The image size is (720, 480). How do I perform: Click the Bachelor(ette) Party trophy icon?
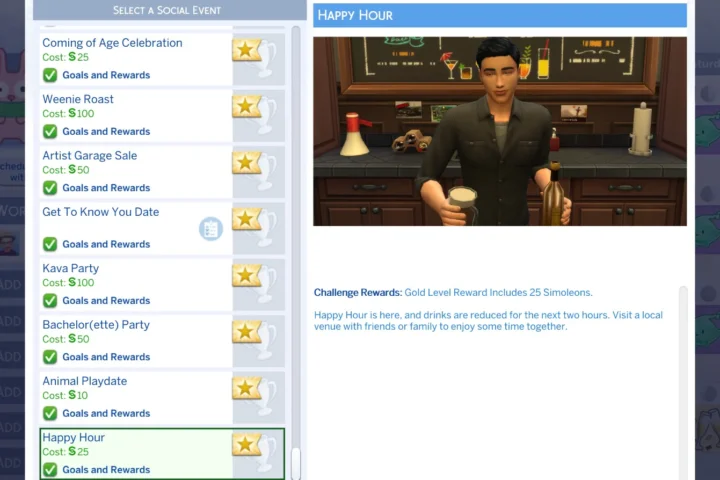pyautogui.click(x=253, y=340)
